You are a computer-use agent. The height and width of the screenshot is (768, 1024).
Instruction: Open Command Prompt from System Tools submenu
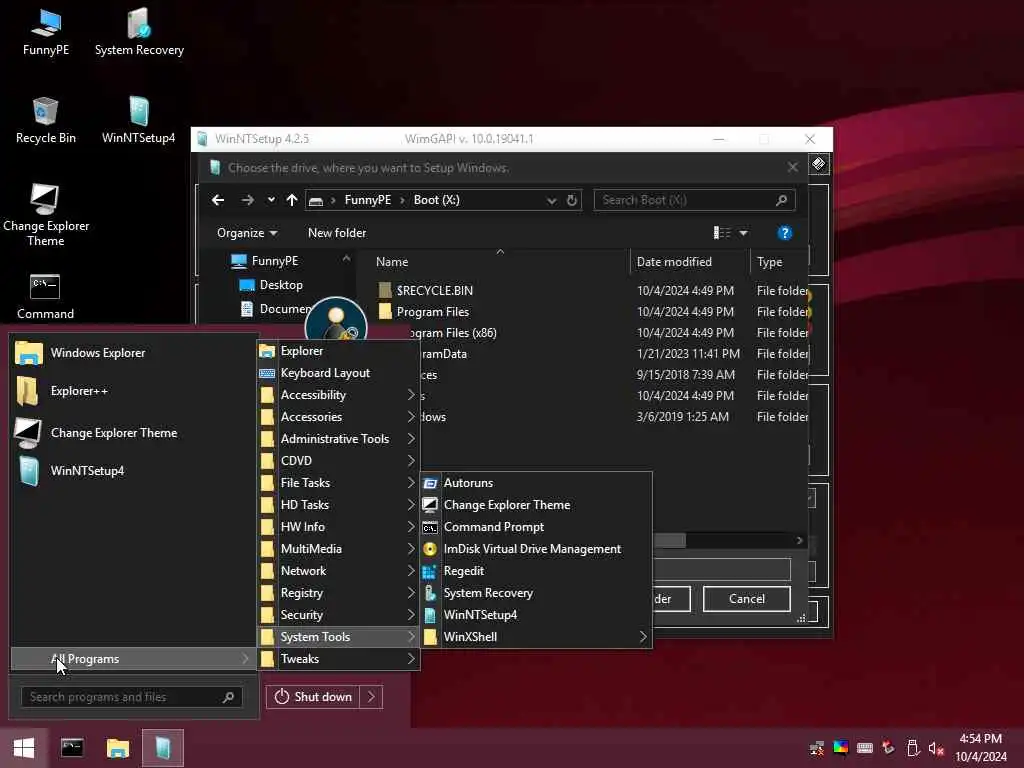click(x=536, y=527)
